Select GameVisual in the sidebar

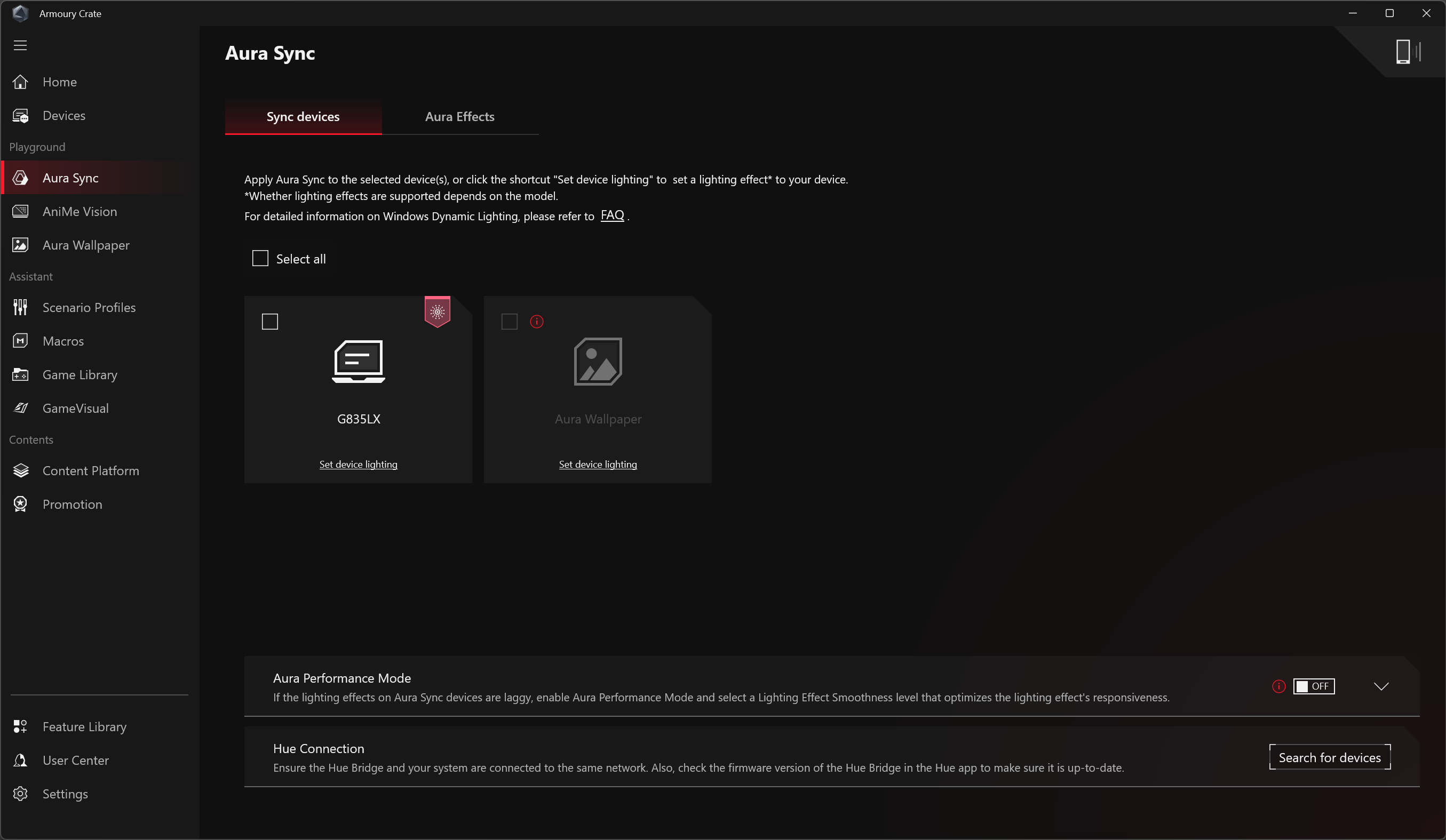(75, 408)
